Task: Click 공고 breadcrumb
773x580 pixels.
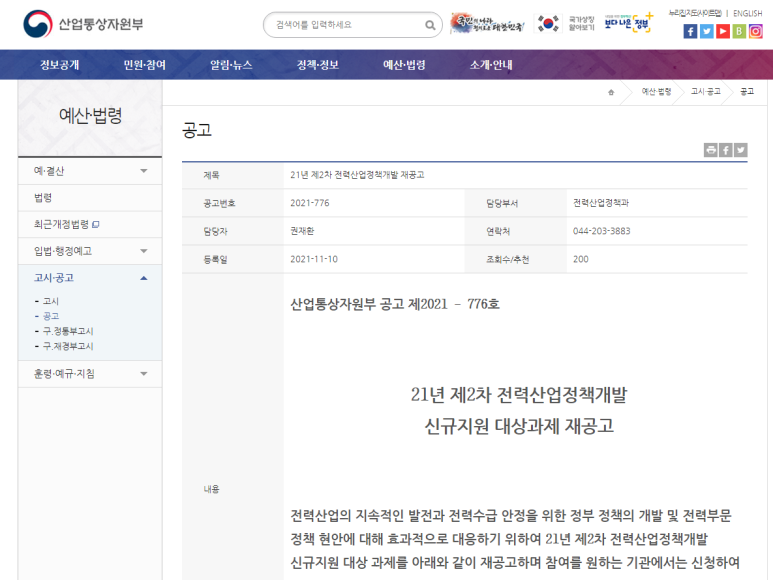Action: point(747,92)
